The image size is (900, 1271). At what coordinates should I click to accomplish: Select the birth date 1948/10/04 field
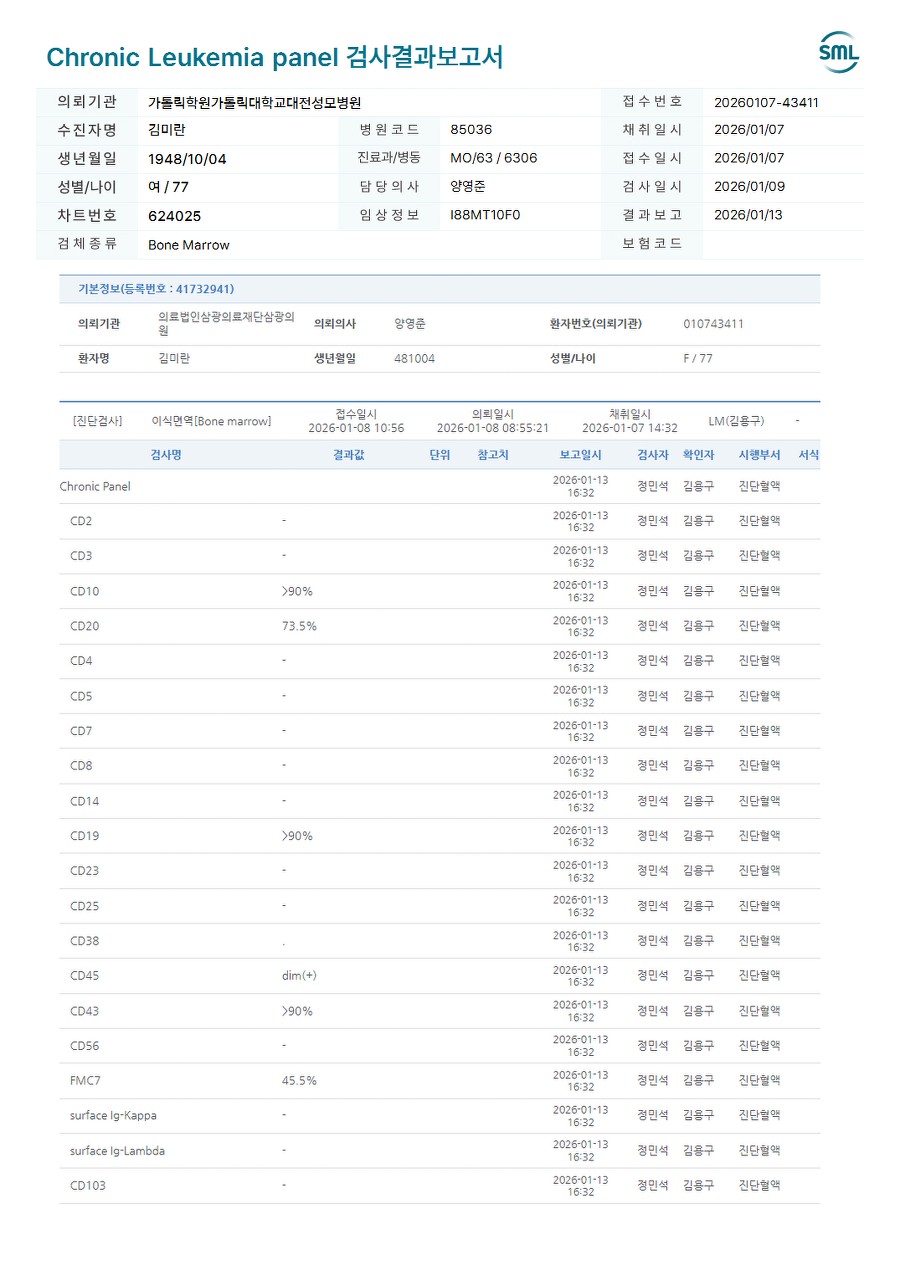pyautogui.click(x=186, y=159)
